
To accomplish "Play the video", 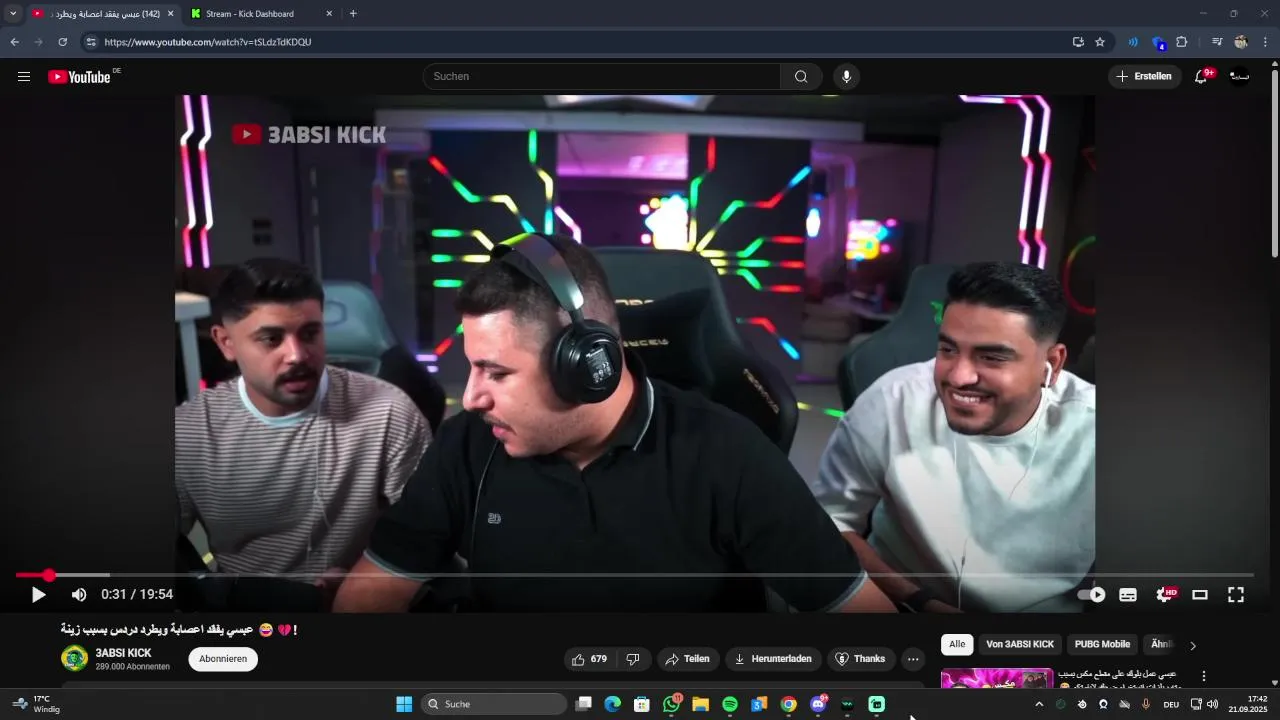I will [x=38, y=595].
